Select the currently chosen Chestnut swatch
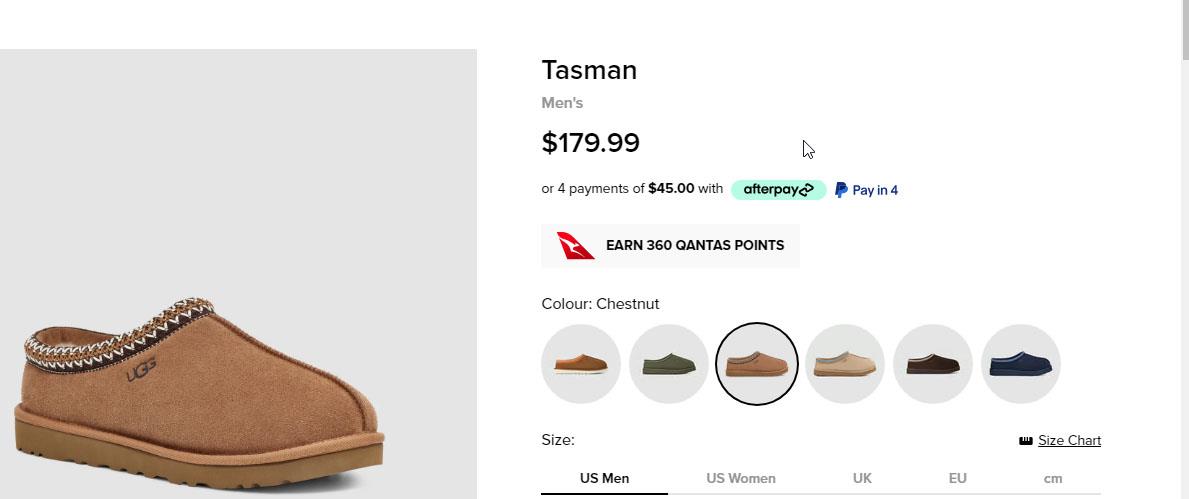 point(757,364)
